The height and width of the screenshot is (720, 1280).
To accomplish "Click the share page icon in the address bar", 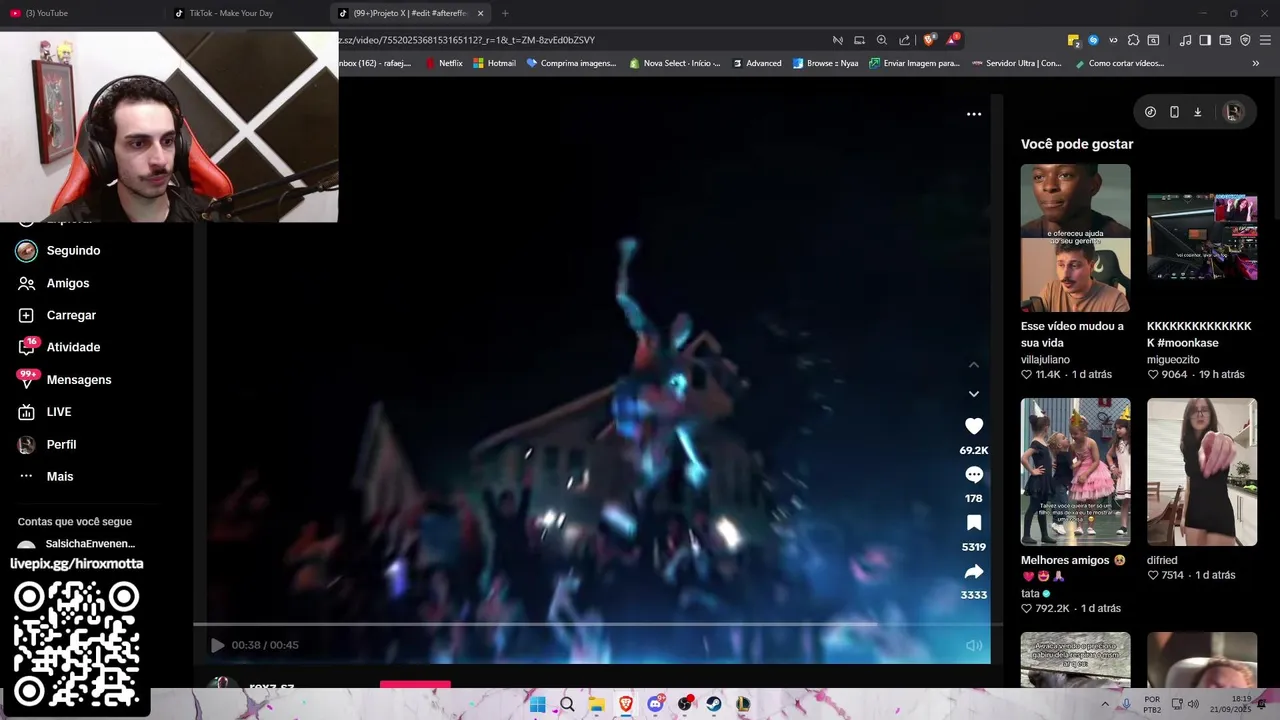I will [904, 40].
